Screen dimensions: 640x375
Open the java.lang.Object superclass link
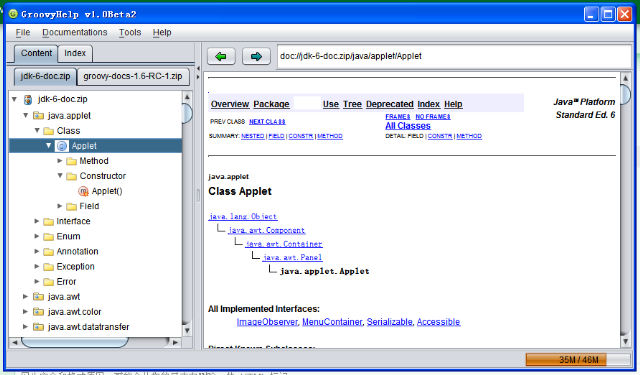(243, 217)
